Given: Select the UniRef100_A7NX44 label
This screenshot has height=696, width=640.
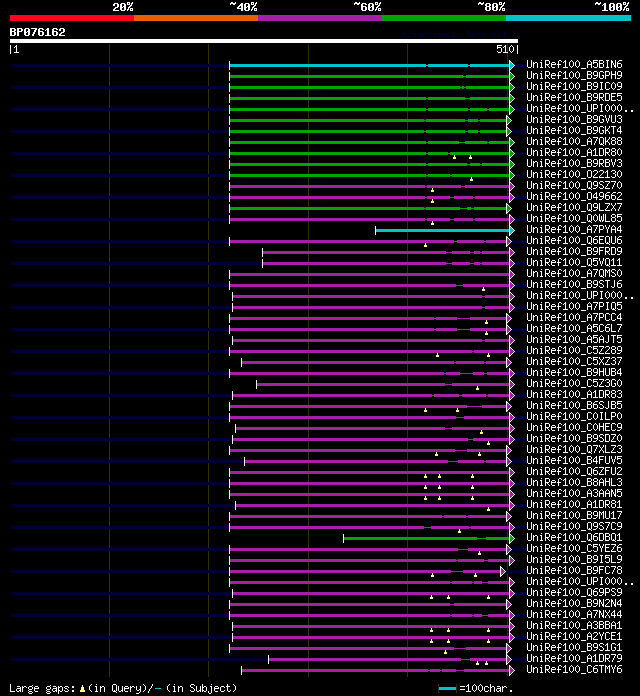Looking at the screenshot, I should (x=574, y=614).
